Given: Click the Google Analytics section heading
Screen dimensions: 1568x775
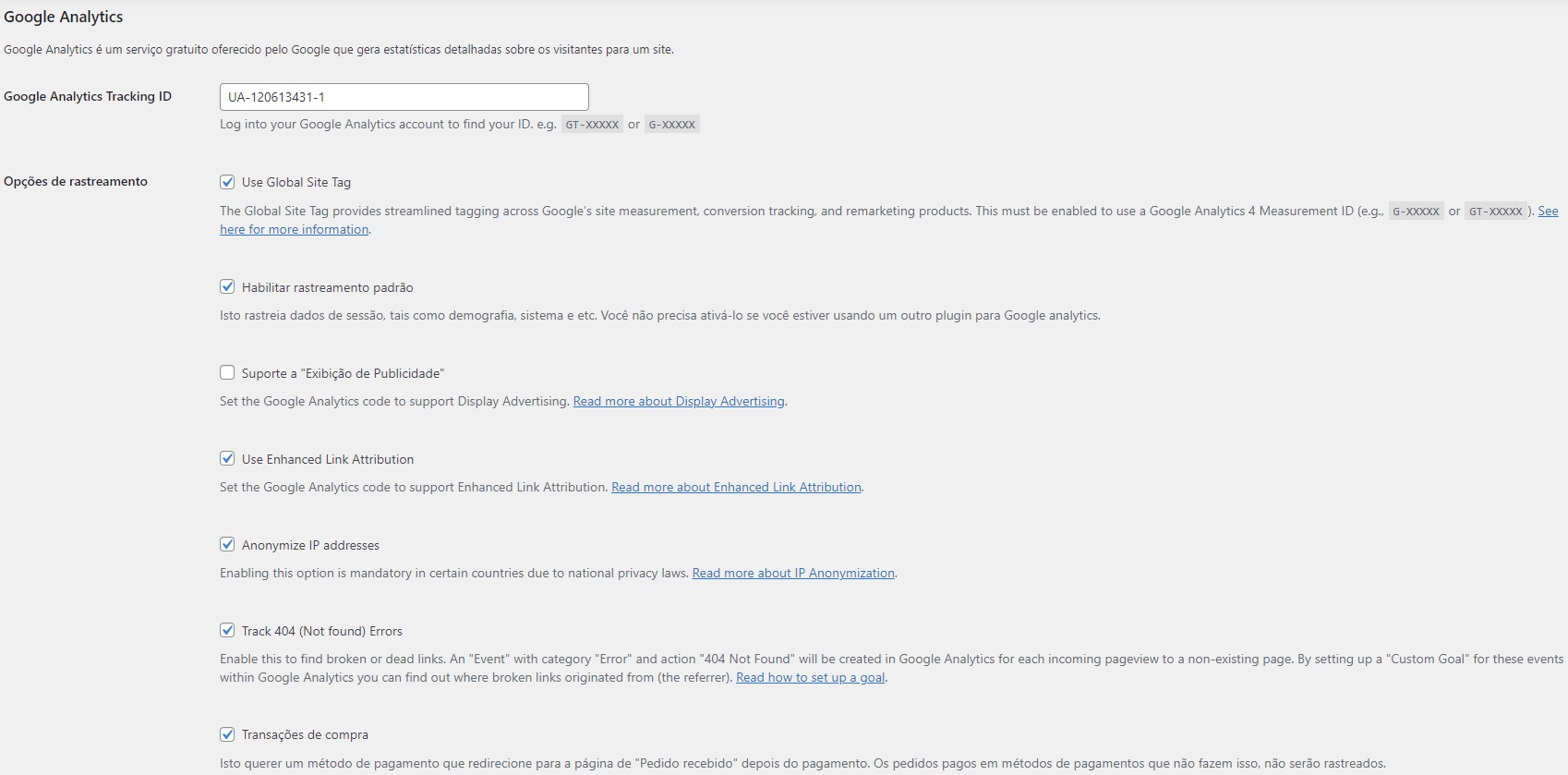Looking at the screenshot, I should coord(64,17).
